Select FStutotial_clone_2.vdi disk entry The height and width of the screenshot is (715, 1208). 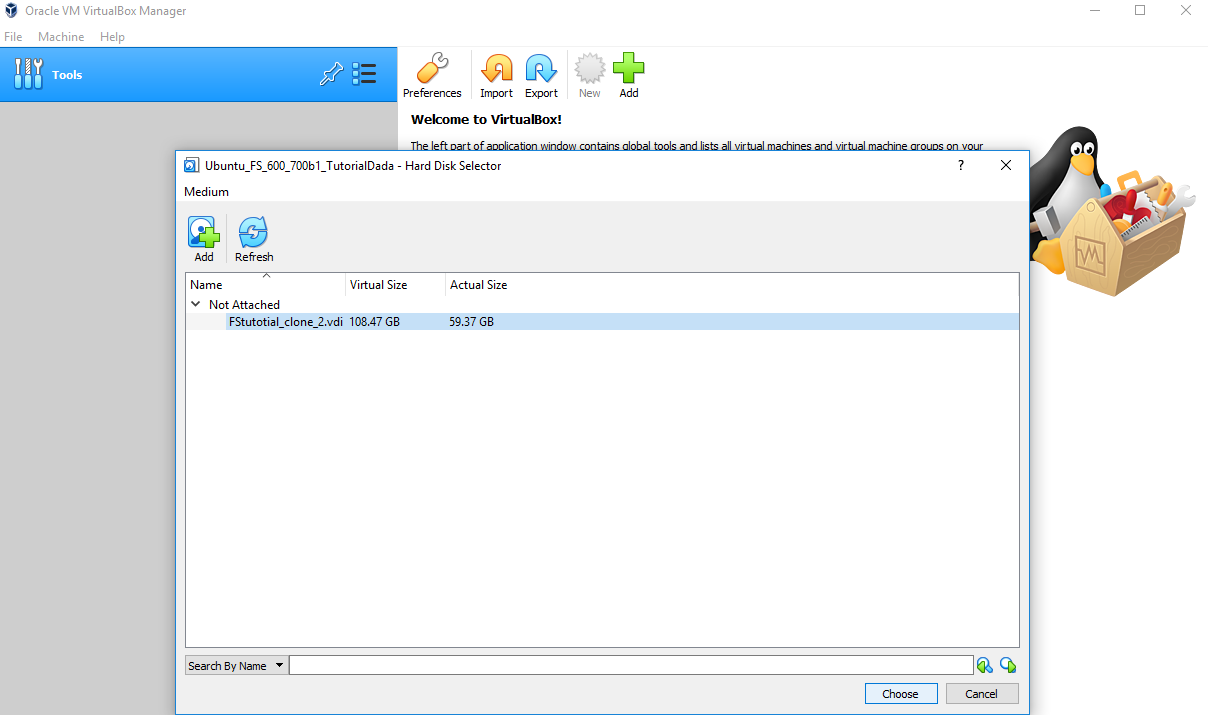point(286,322)
